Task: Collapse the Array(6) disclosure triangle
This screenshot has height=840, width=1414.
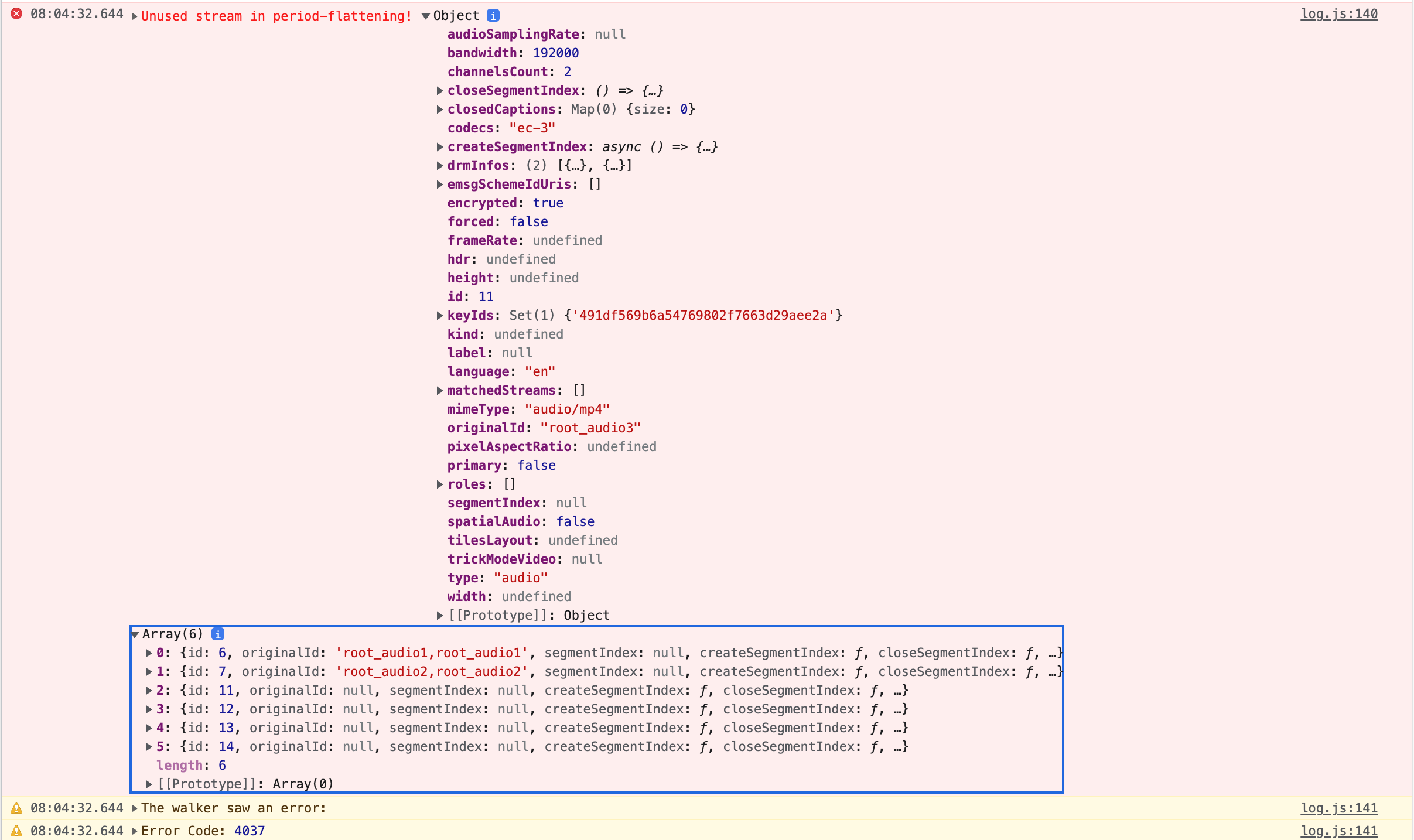Action: click(135, 634)
